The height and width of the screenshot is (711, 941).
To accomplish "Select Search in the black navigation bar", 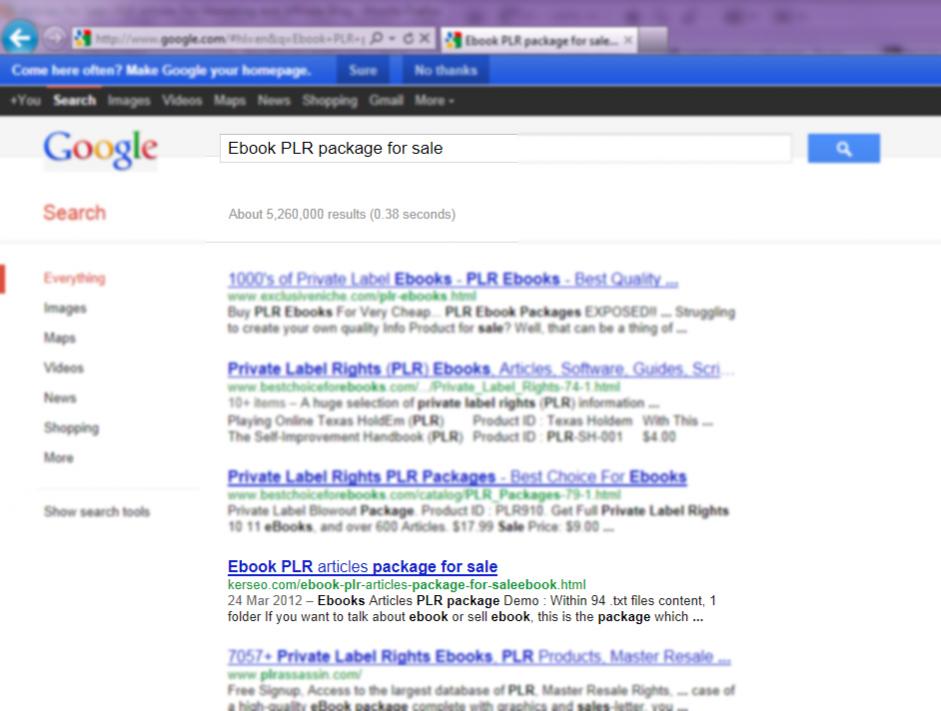I will coord(74,100).
